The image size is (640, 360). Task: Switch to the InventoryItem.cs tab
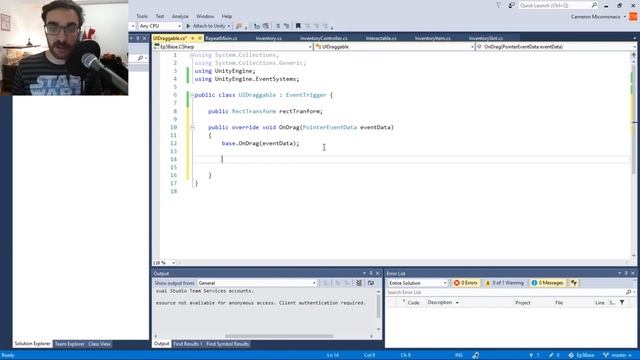point(433,38)
